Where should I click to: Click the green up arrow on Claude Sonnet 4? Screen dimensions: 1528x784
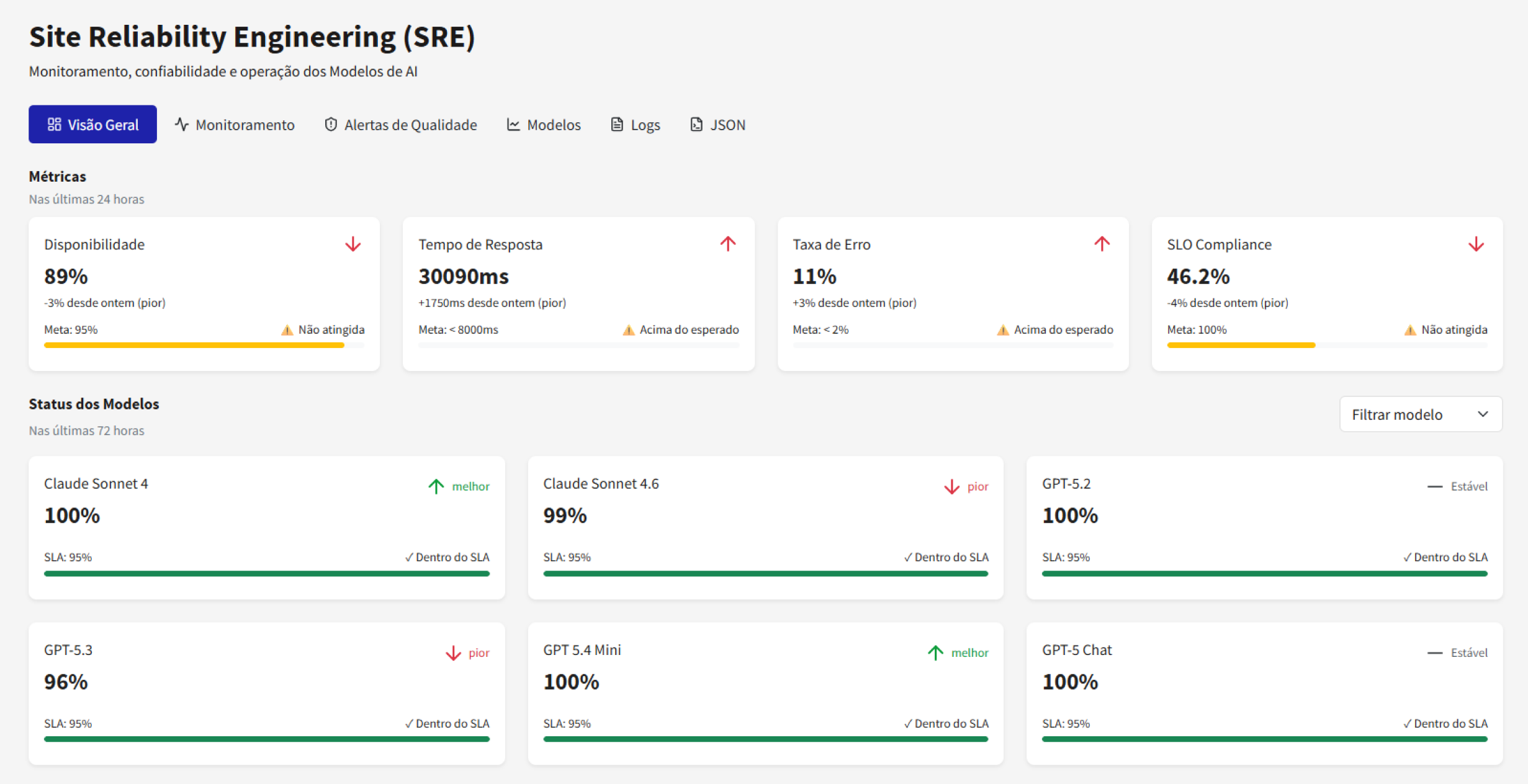(436, 486)
